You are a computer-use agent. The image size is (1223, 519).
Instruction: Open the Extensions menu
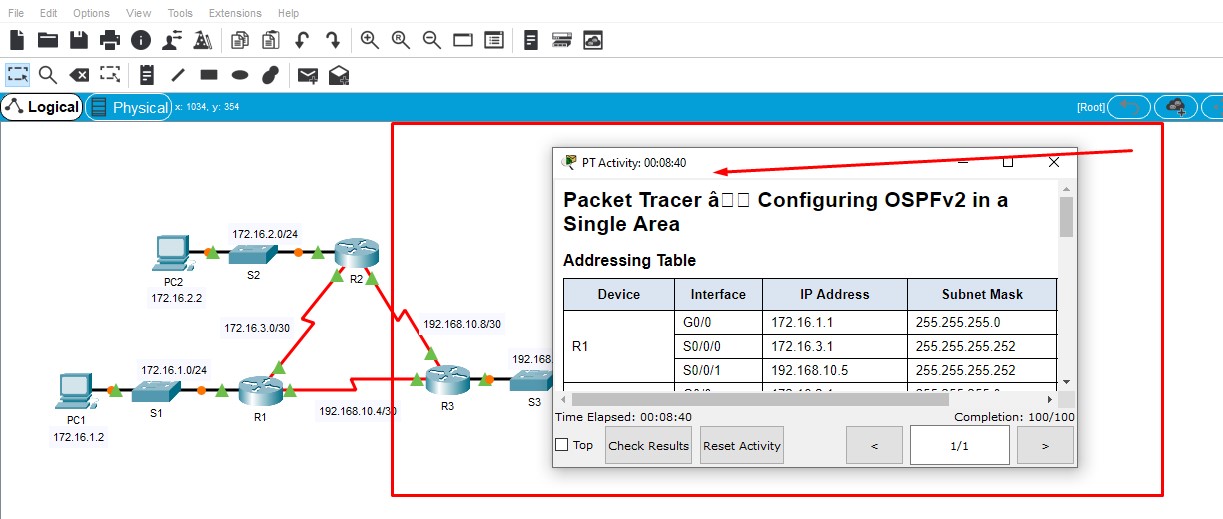pyautogui.click(x=235, y=13)
